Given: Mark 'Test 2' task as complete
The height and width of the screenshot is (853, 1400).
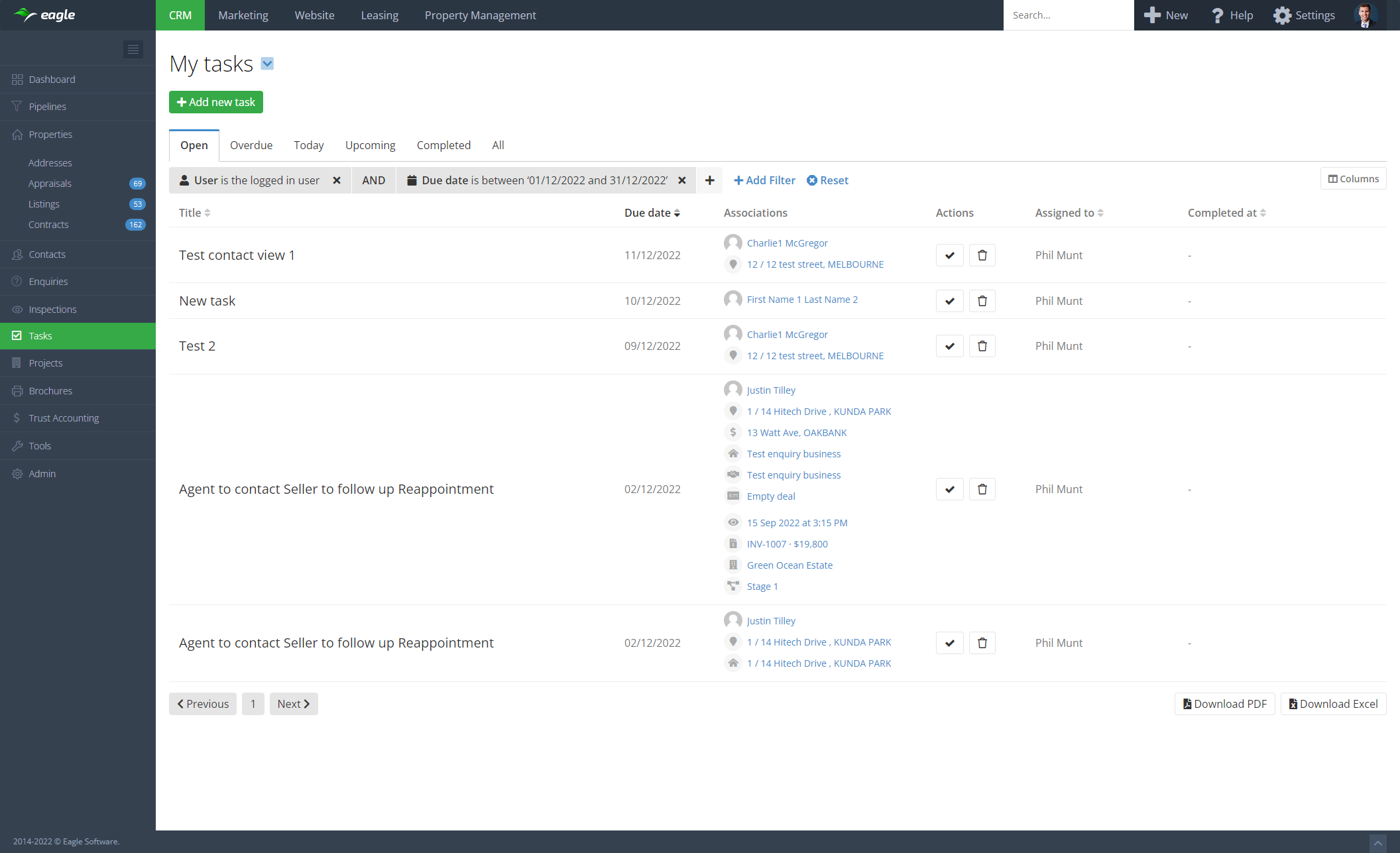Looking at the screenshot, I should [949, 346].
